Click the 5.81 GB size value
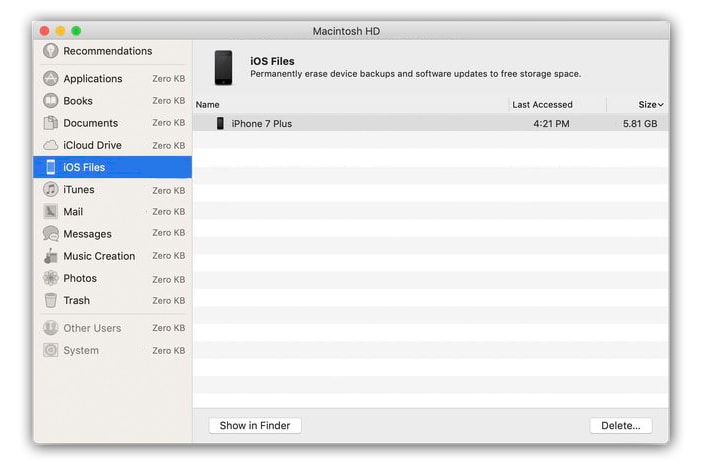The image size is (702, 466). (640, 124)
